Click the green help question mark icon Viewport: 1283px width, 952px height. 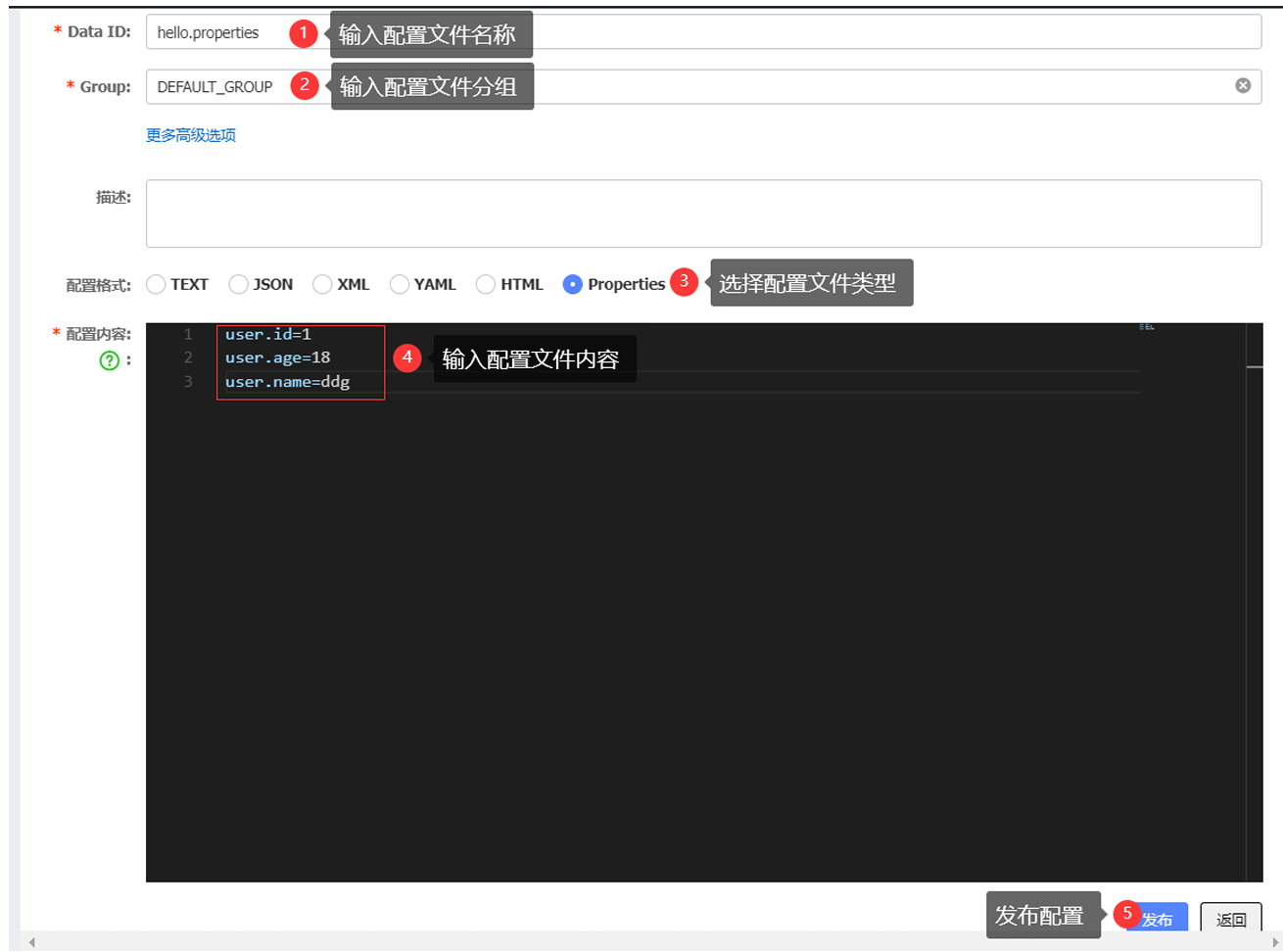(x=110, y=360)
